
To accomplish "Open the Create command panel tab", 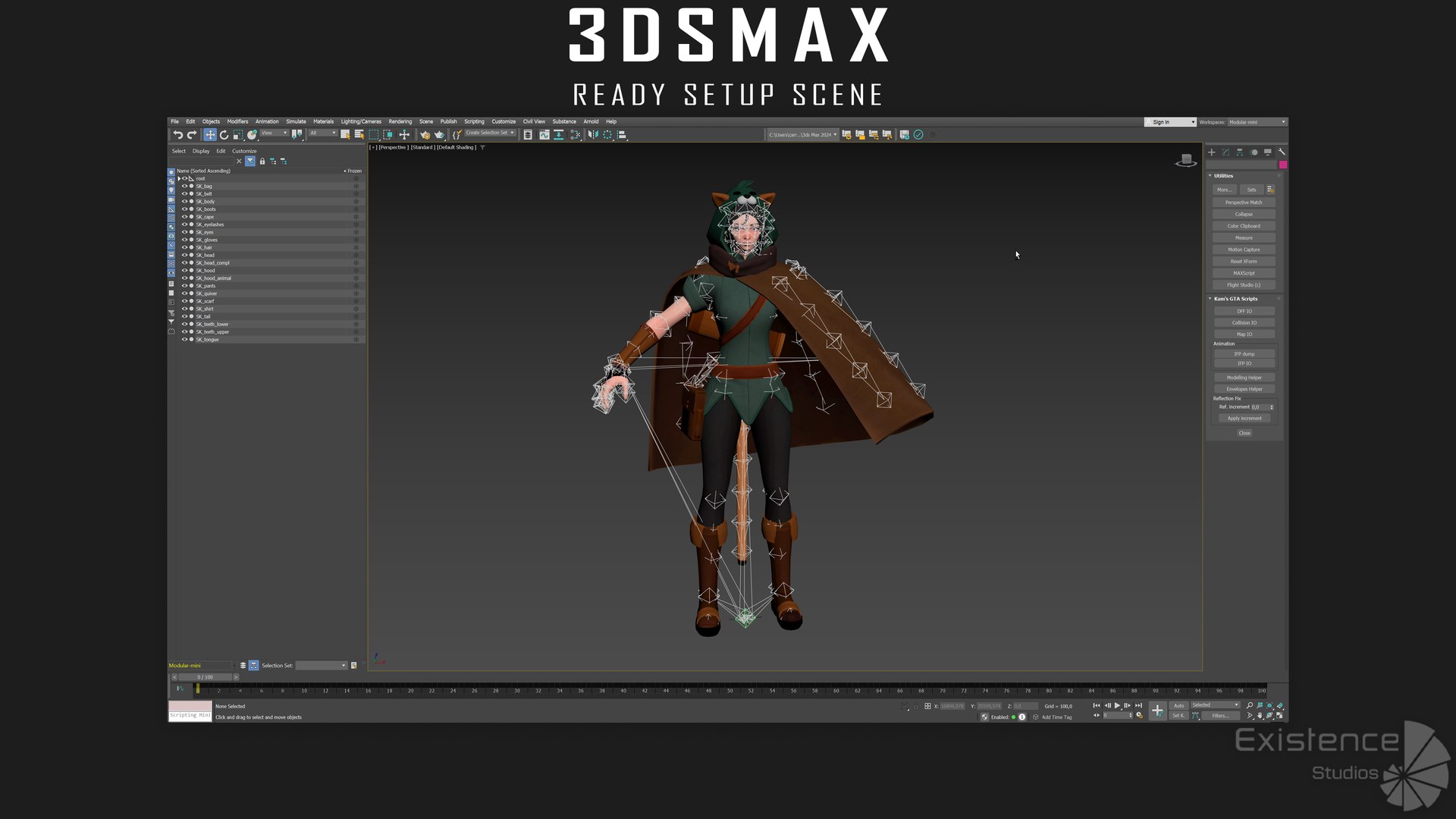I will (1211, 152).
